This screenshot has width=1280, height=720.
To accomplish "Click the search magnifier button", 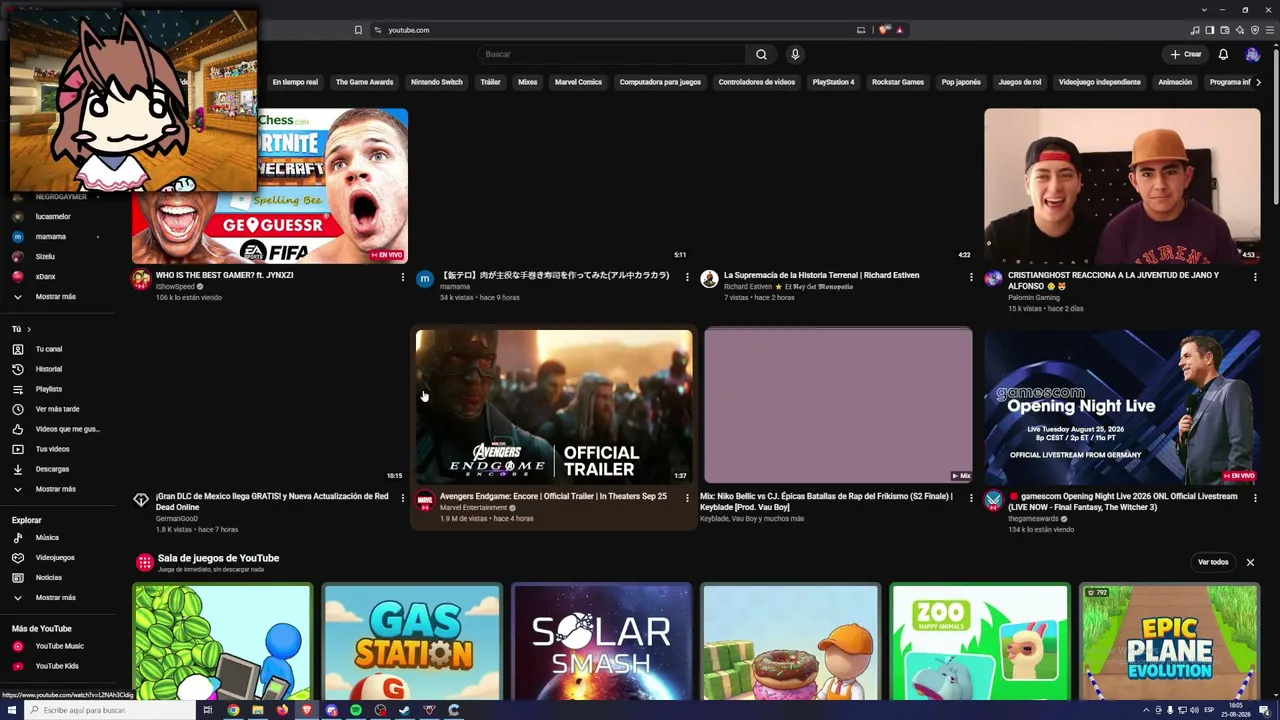I will point(761,54).
